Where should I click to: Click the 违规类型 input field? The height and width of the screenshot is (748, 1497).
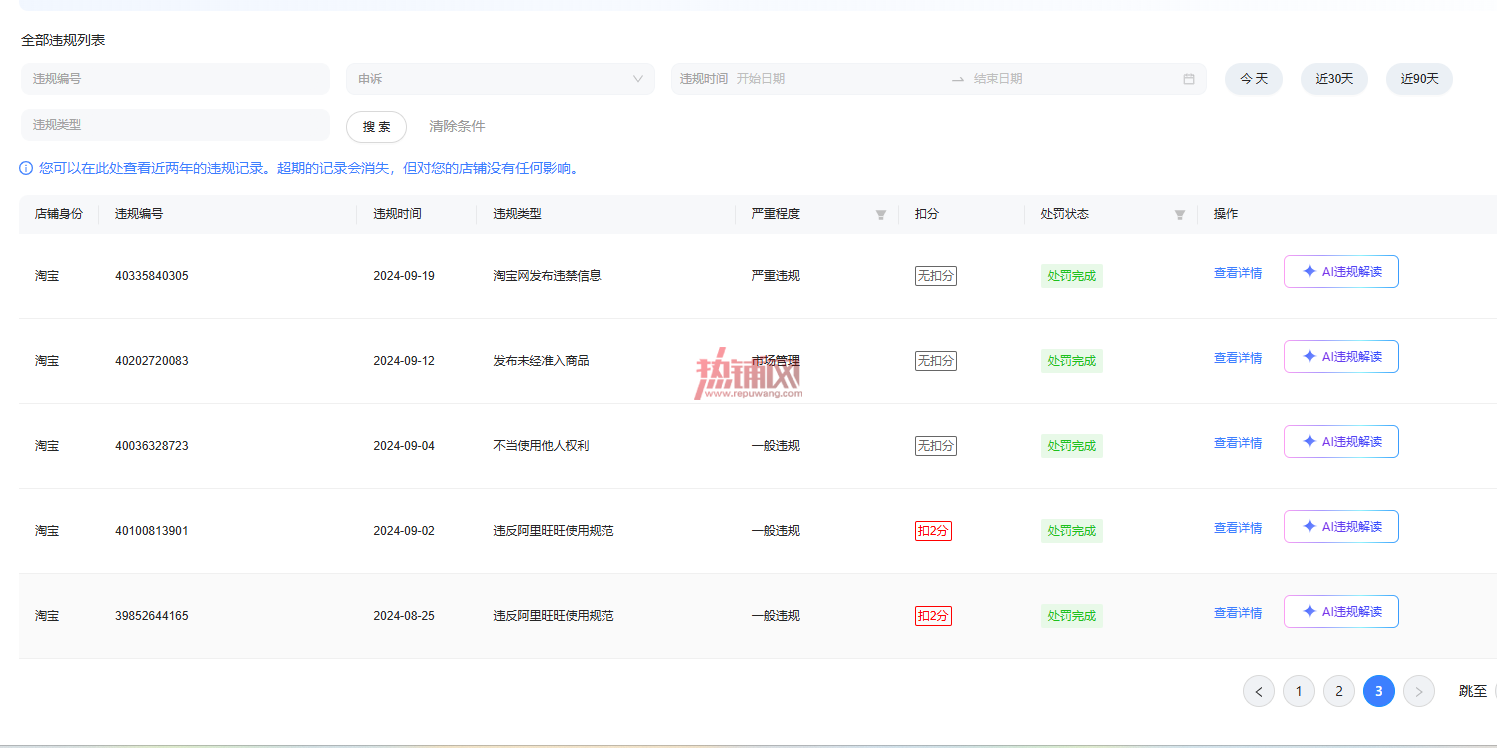point(175,125)
